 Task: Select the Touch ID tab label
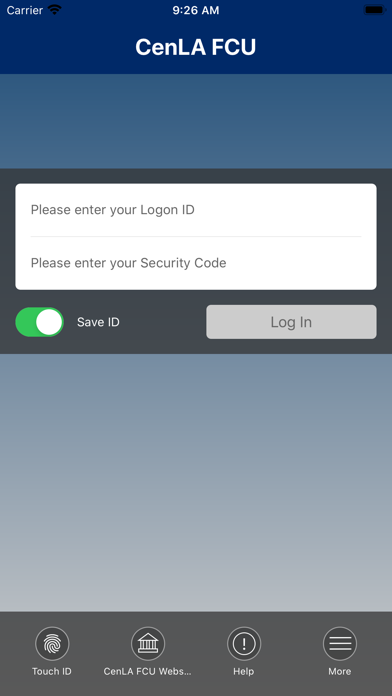tap(52, 672)
